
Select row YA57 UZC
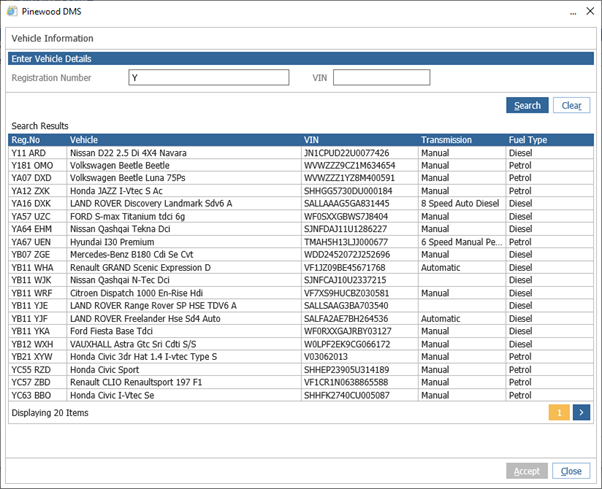point(301,216)
